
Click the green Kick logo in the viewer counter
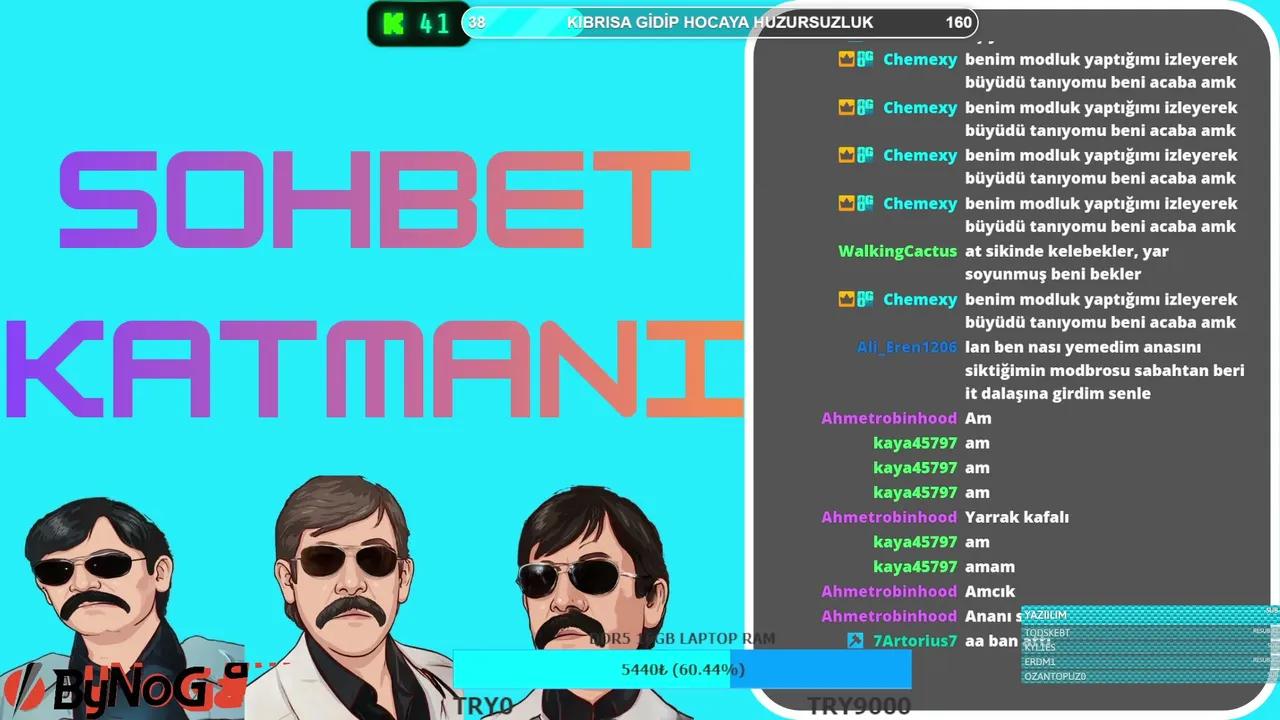(x=394, y=24)
